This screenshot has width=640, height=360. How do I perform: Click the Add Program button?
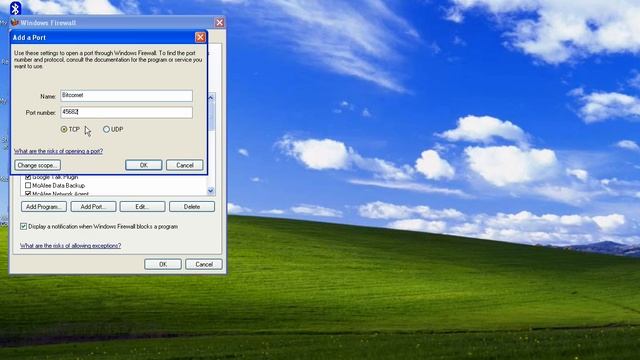click(44, 207)
